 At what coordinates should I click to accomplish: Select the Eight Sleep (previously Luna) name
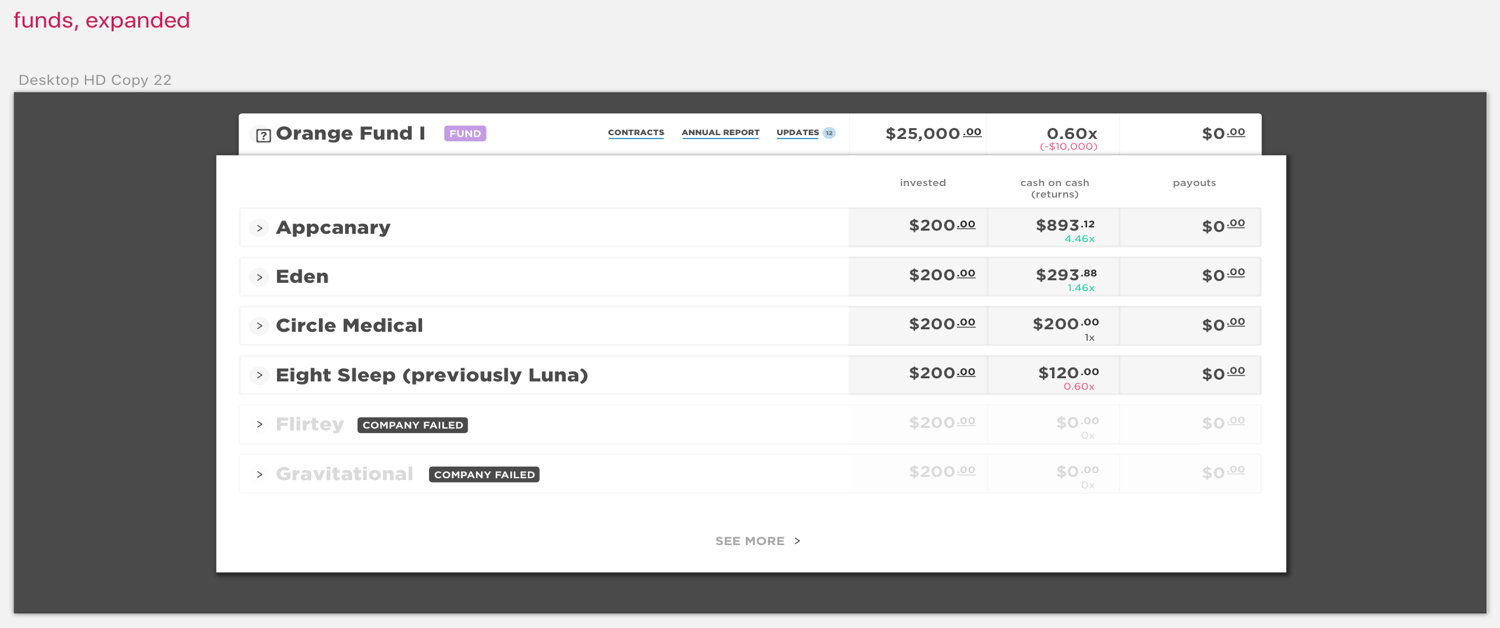pyautogui.click(x=432, y=375)
